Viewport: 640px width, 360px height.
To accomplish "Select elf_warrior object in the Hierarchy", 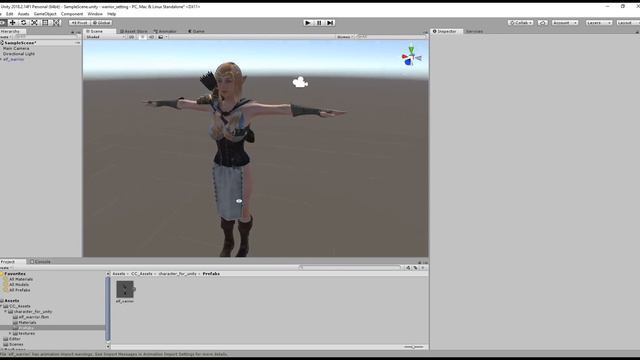I will pos(13,59).
